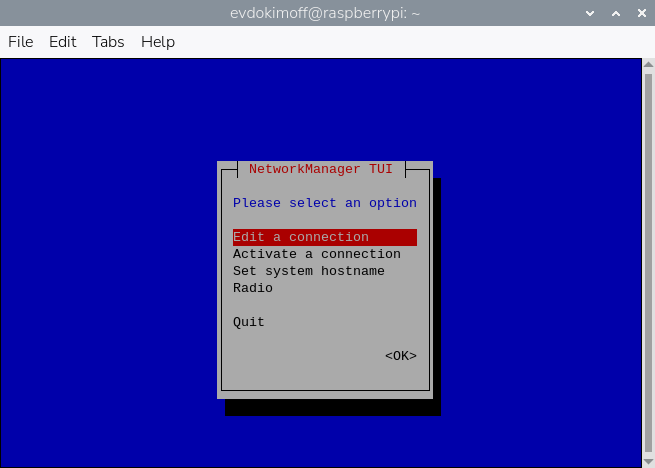Click the NetworkManager TUI dialog title
This screenshot has height=468, width=655.
320,169
